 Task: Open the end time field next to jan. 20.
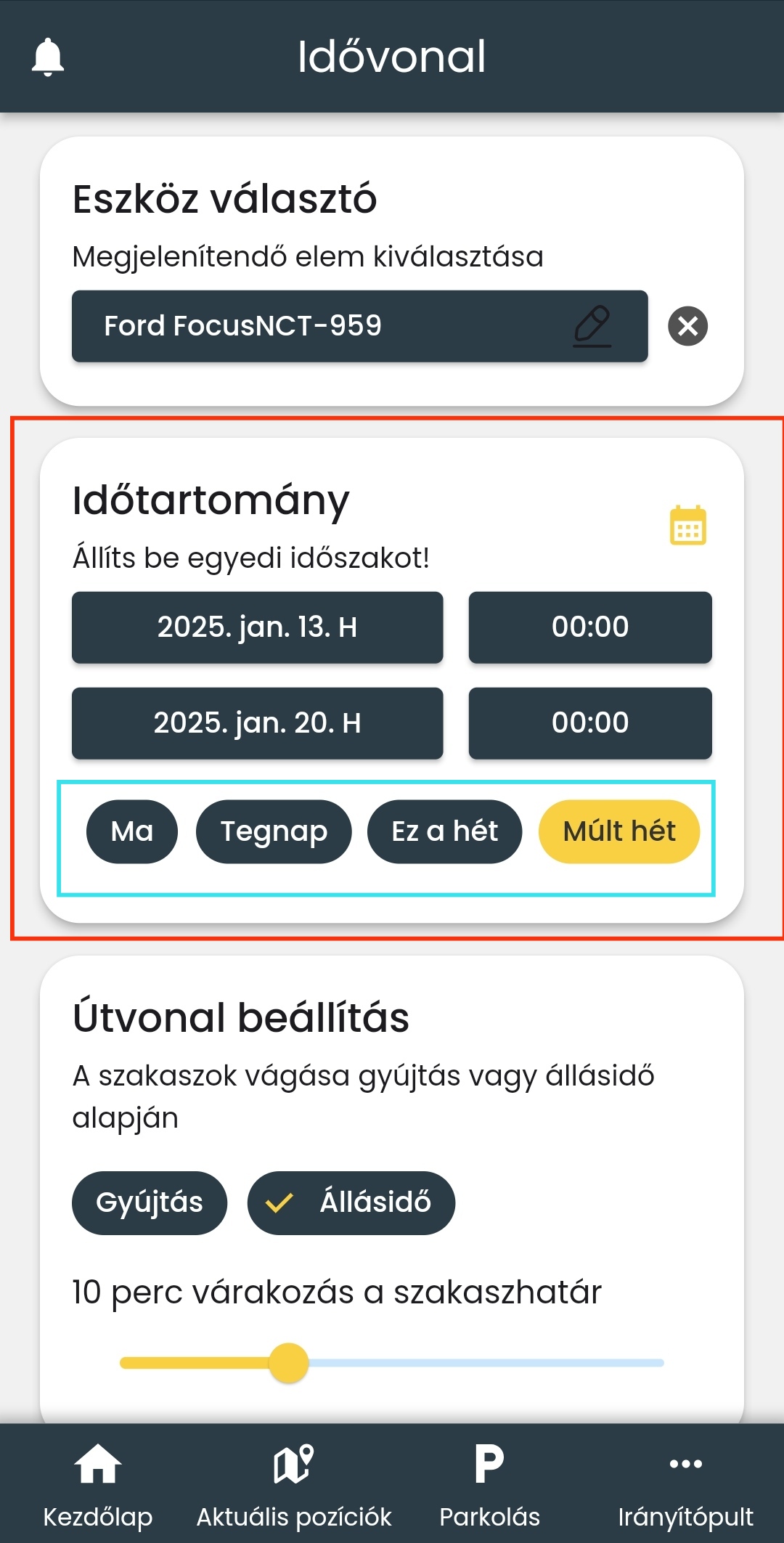(589, 723)
